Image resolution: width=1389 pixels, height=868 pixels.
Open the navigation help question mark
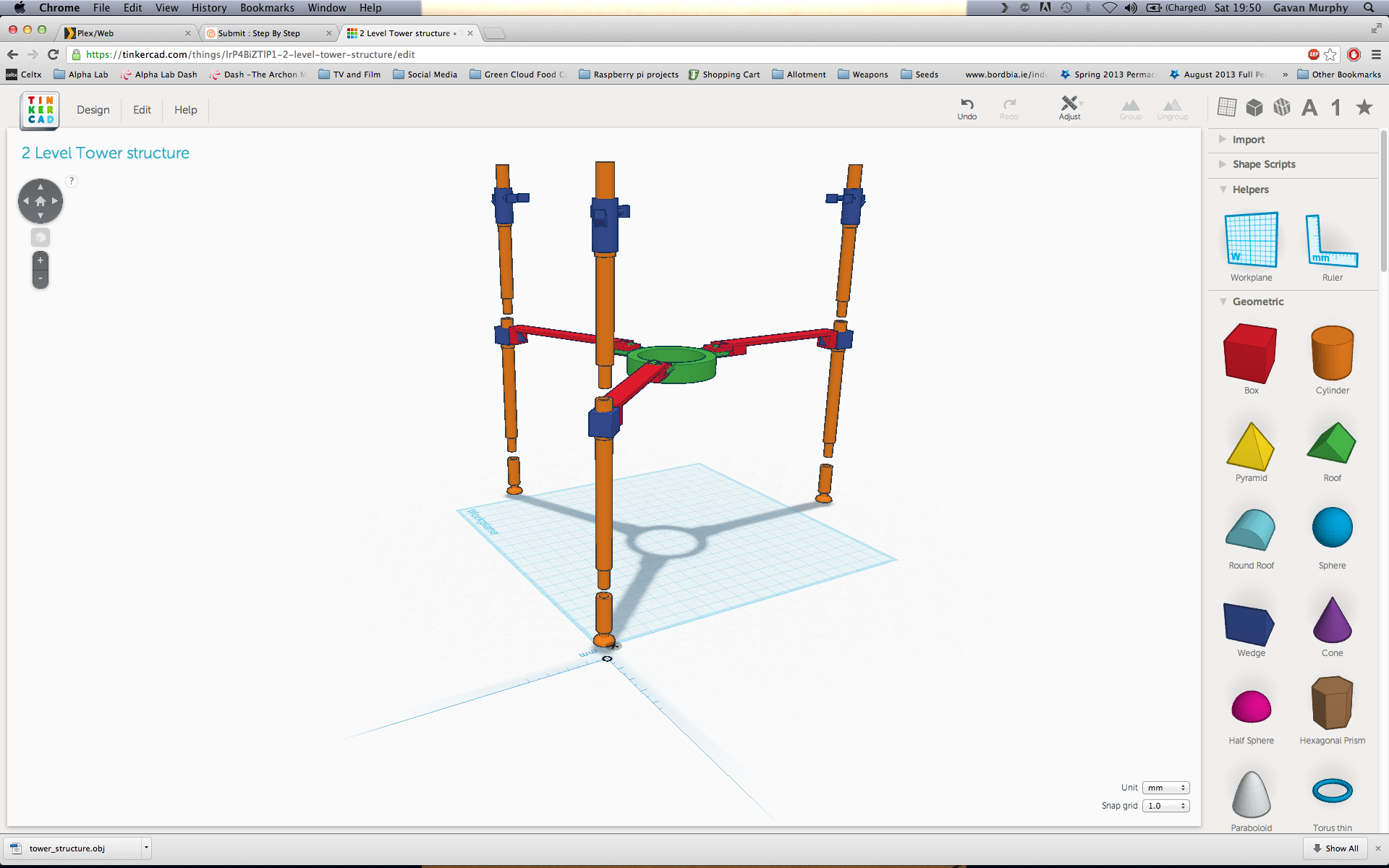click(x=72, y=181)
